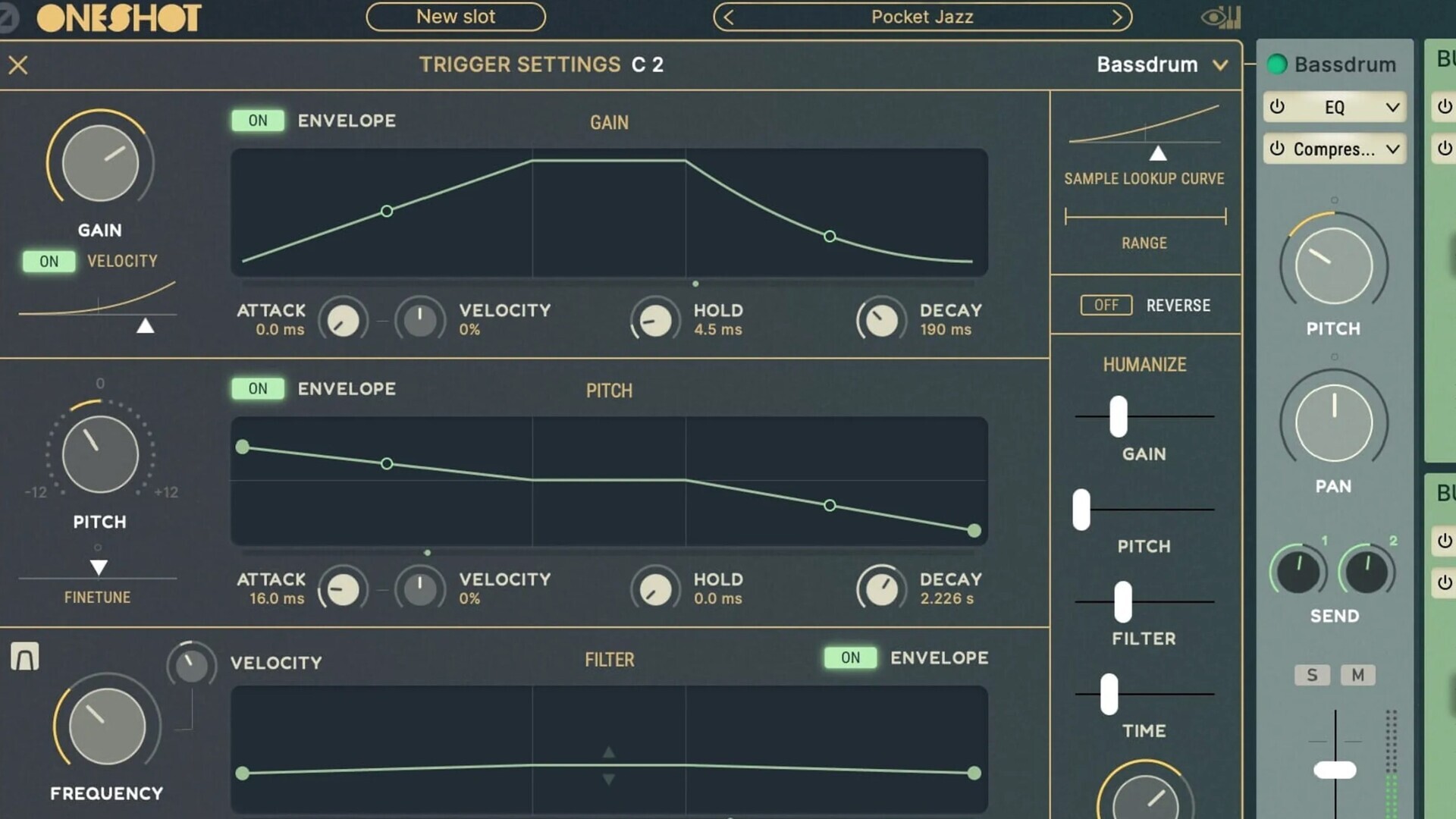Click the filter type shape icon
The width and height of the screenshot is (1456, 819).
pos(24,657)
